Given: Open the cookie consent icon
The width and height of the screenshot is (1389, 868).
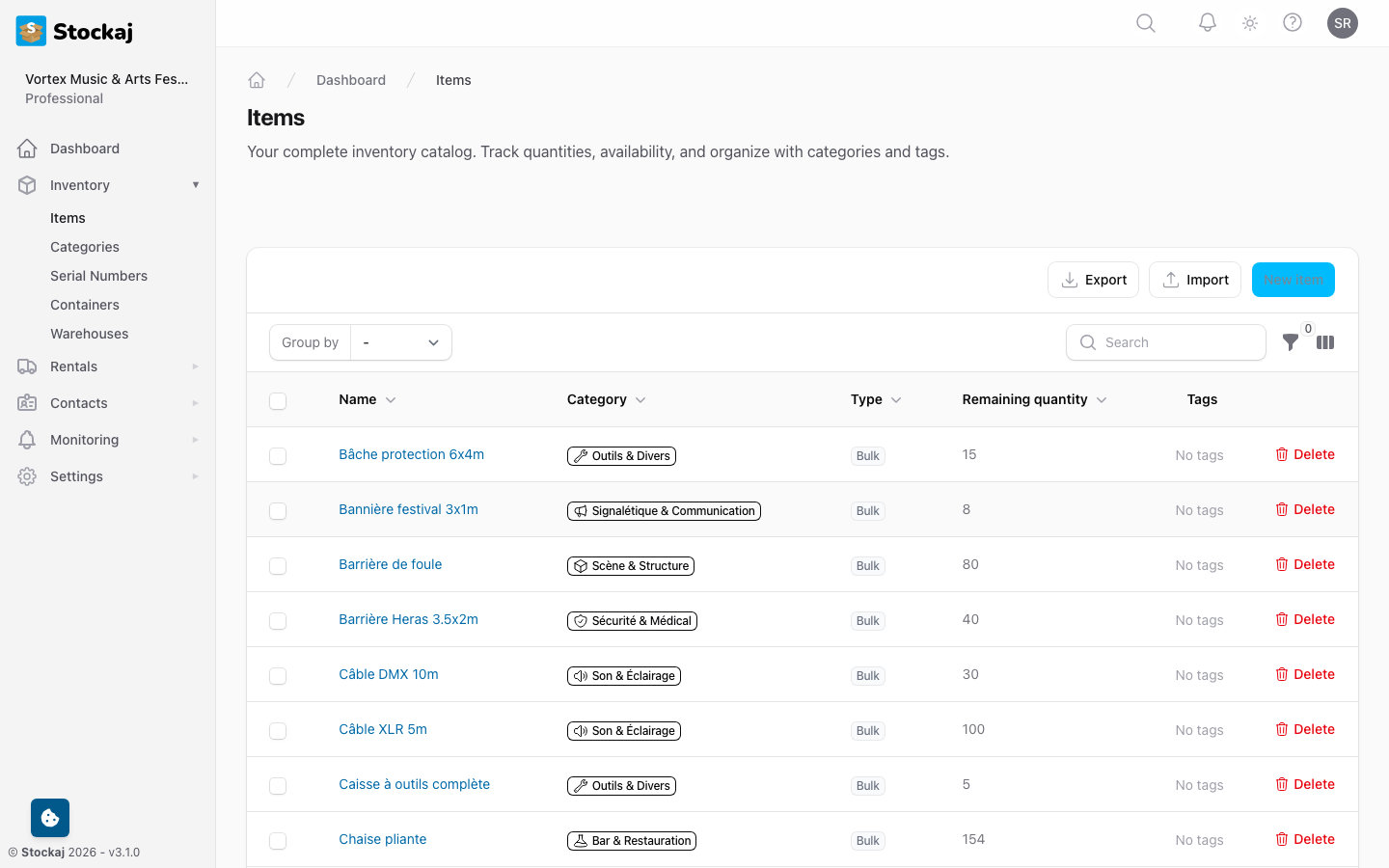Looking at the screenshot, I should pyautogui.click(x=49, y=817).
